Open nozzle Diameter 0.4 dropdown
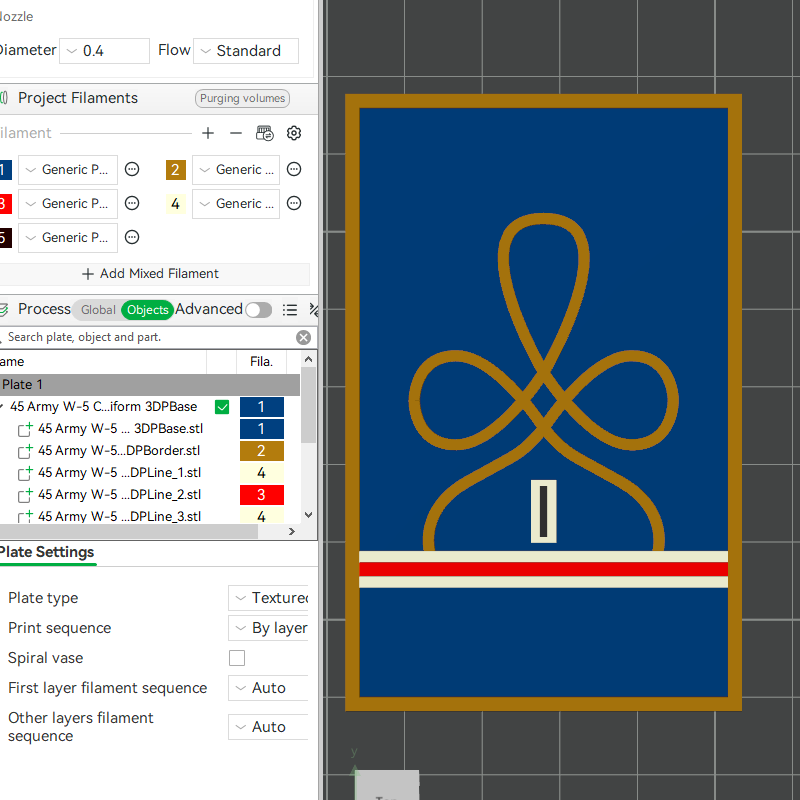This screenshot has width=800, height=800. [105, 51]
